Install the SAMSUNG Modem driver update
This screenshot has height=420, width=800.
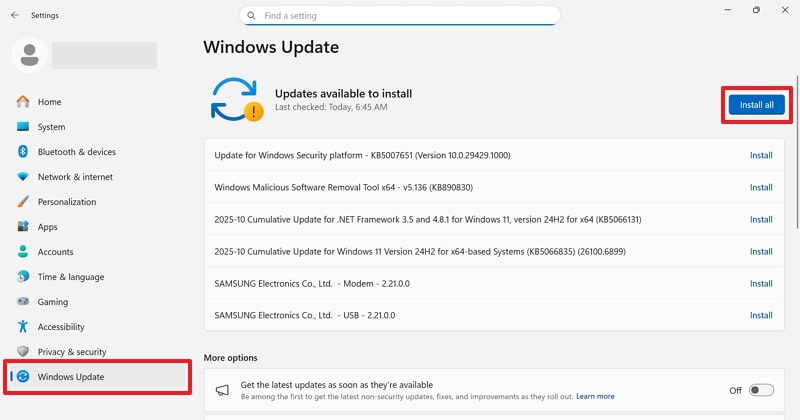tap(761, 283)
